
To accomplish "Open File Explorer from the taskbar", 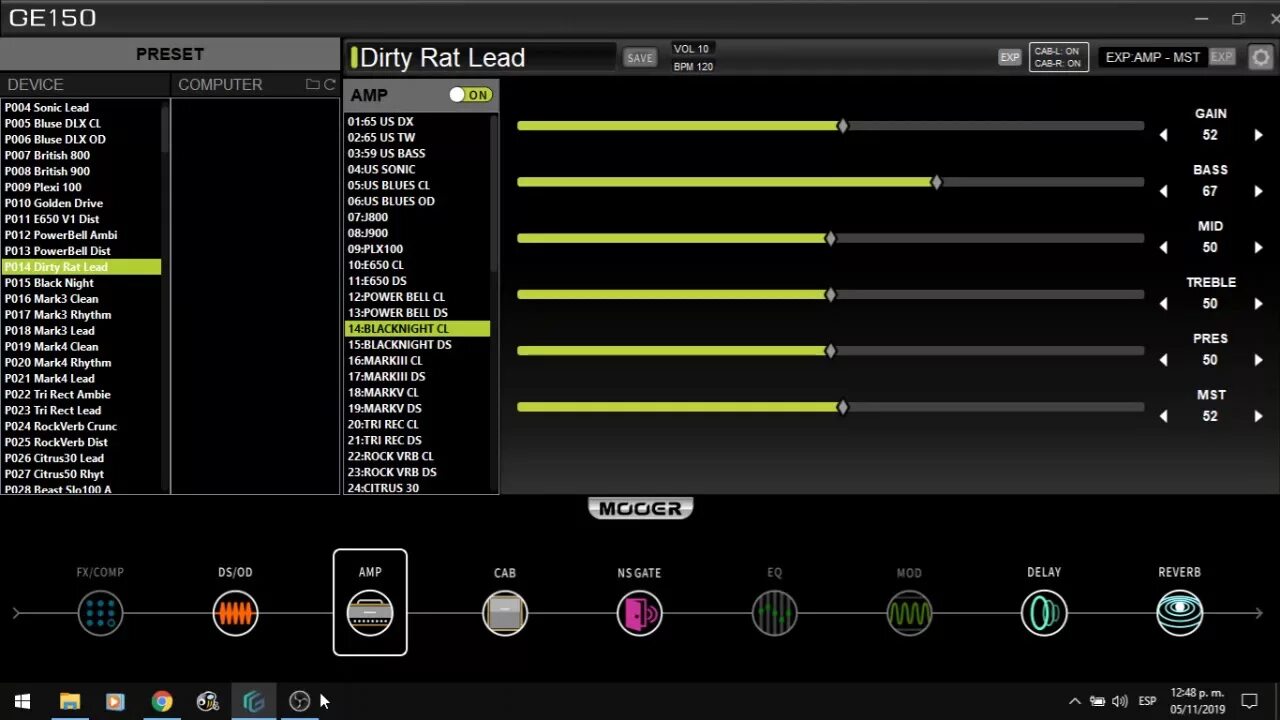I will [x=69, y=701].
